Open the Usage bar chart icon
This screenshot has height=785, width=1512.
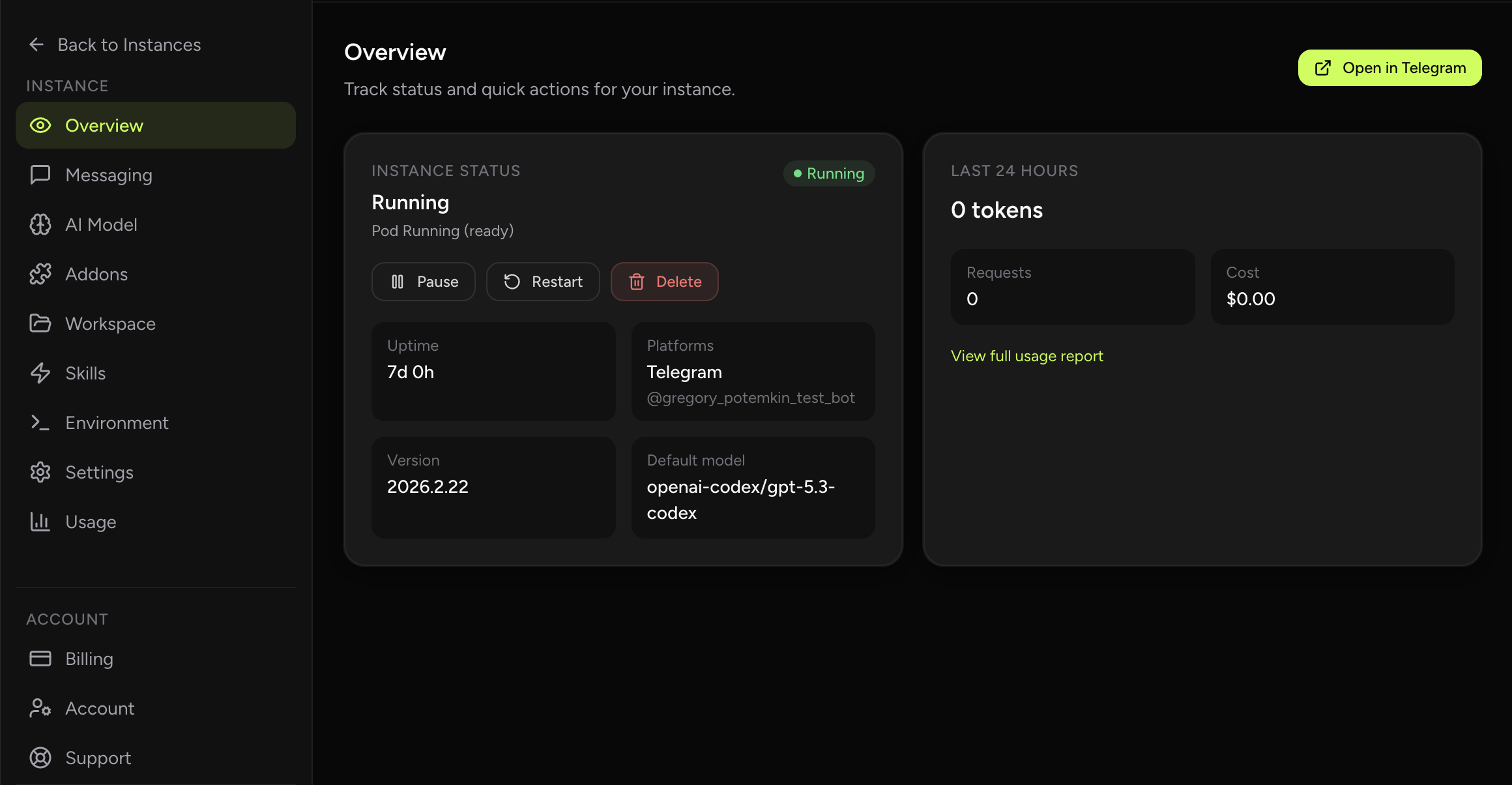tap(40, 522)
